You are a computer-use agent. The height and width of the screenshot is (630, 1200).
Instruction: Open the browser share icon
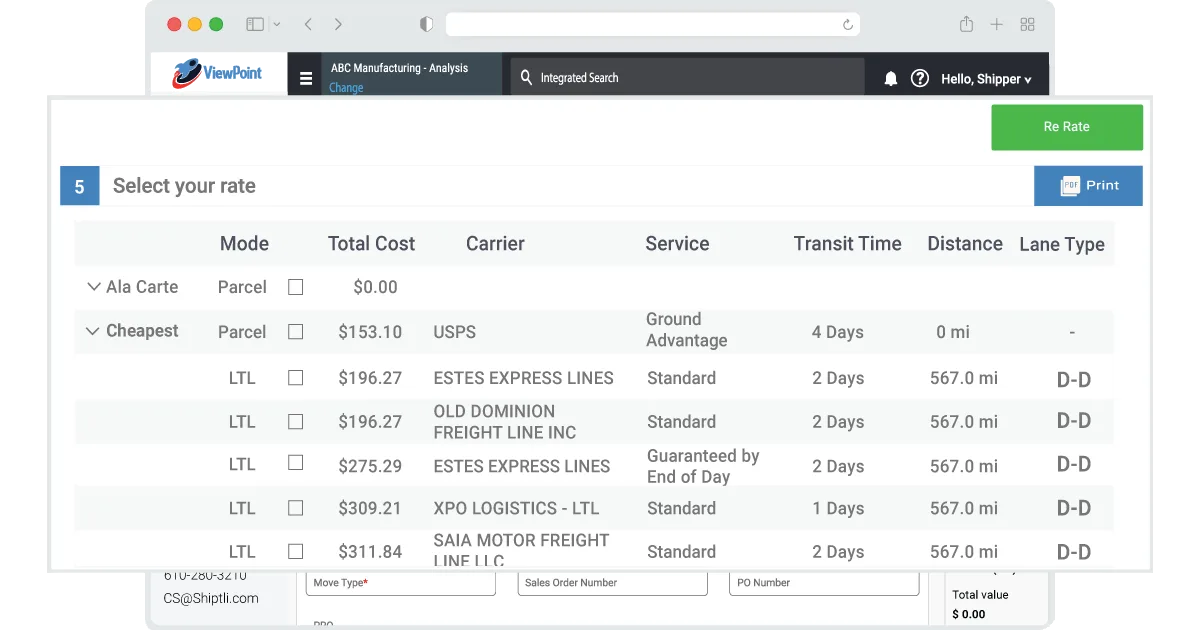966,24
